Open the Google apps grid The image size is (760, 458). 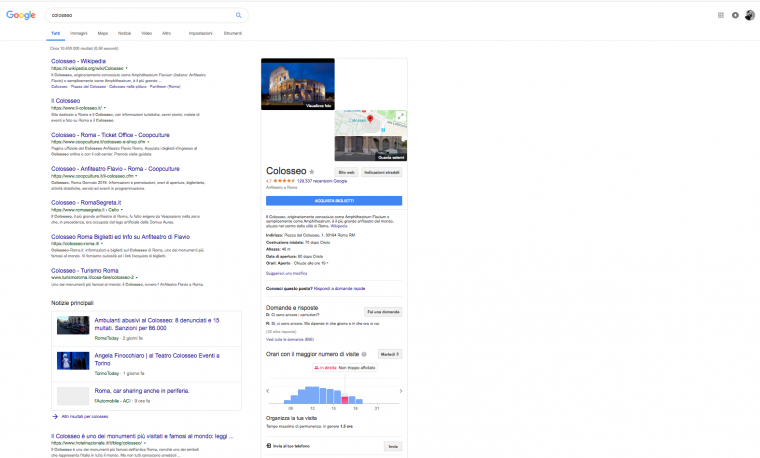pos(721,15)
